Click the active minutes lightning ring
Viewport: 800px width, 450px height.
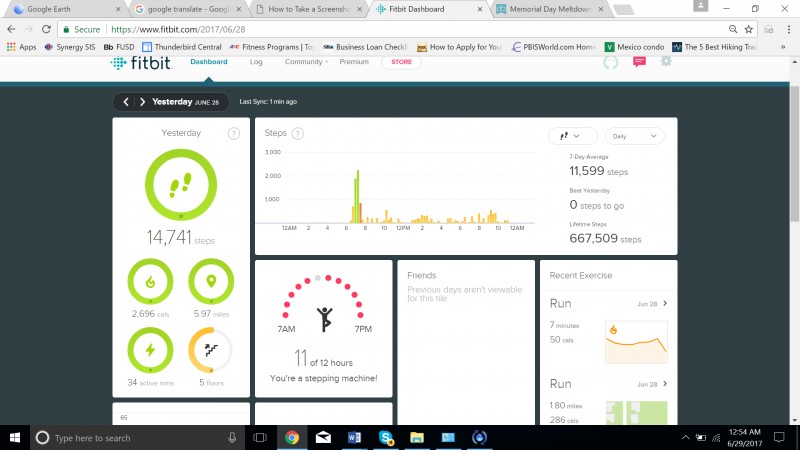150,350
